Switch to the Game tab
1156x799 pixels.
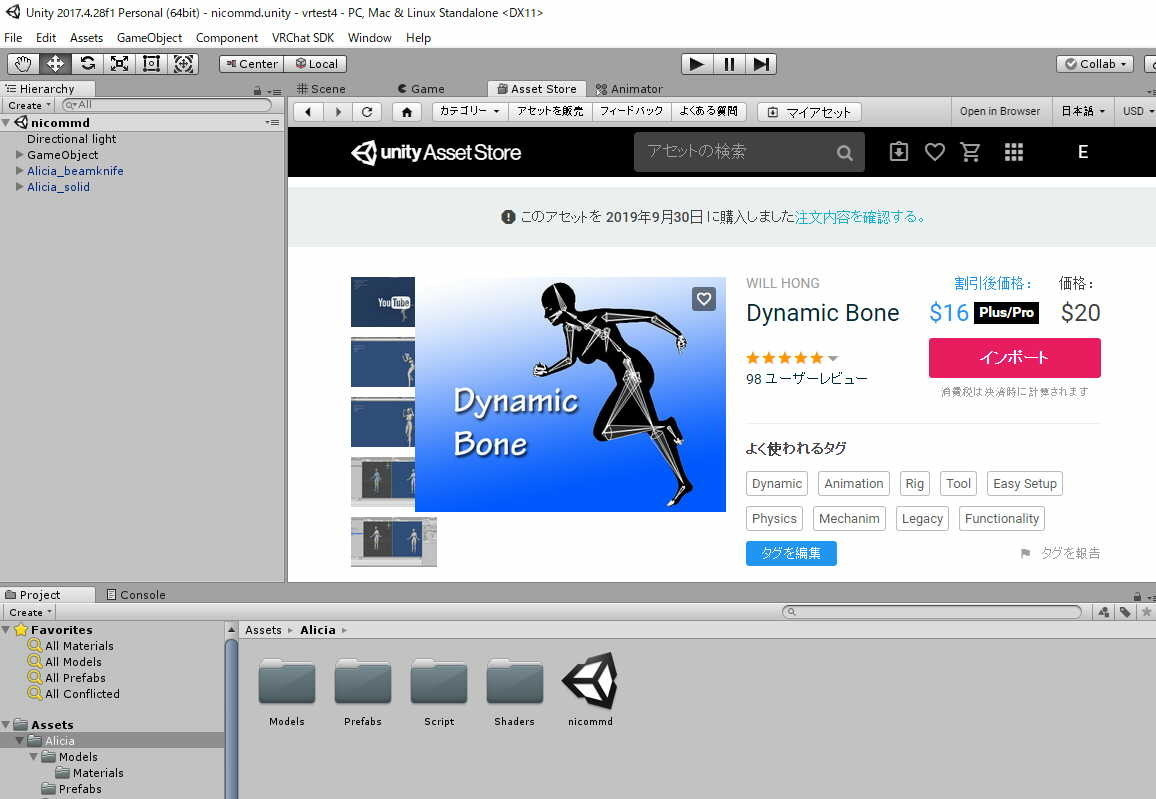point(421,88)
